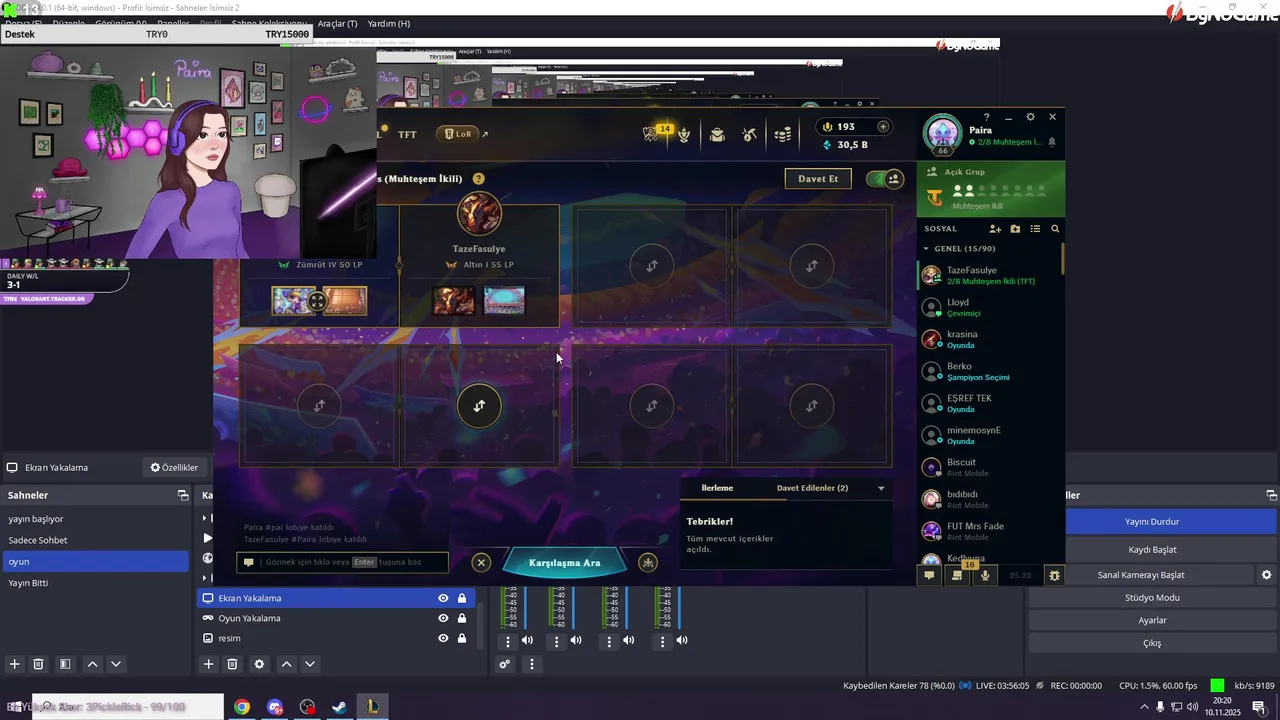Mute the first audio mixer channel
This screenshot has height=720, width=1280.
[527, 640]
